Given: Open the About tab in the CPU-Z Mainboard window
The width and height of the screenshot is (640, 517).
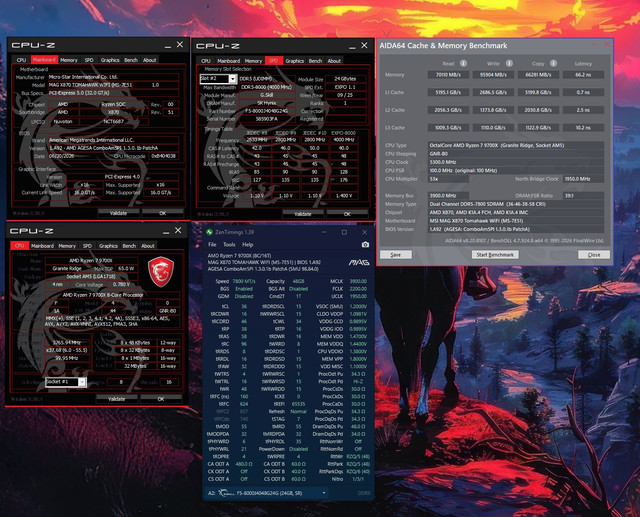Looking at the screenshot, I should click(149, 60).
